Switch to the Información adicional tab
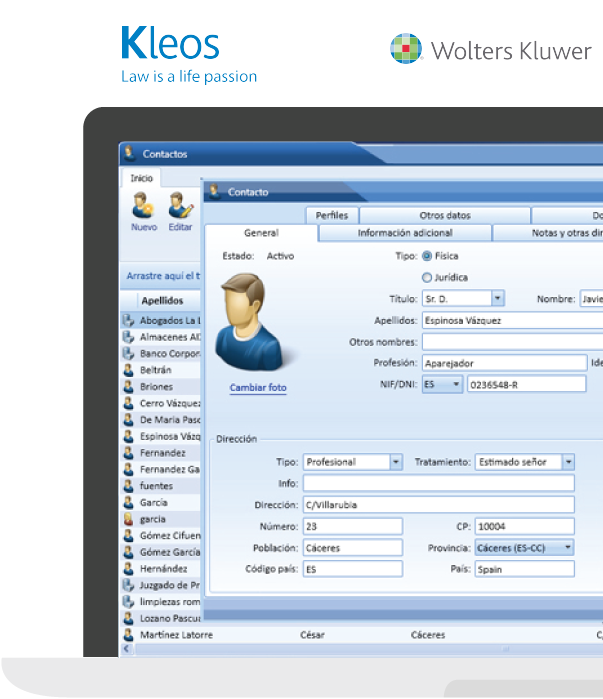 click(405, 233)
